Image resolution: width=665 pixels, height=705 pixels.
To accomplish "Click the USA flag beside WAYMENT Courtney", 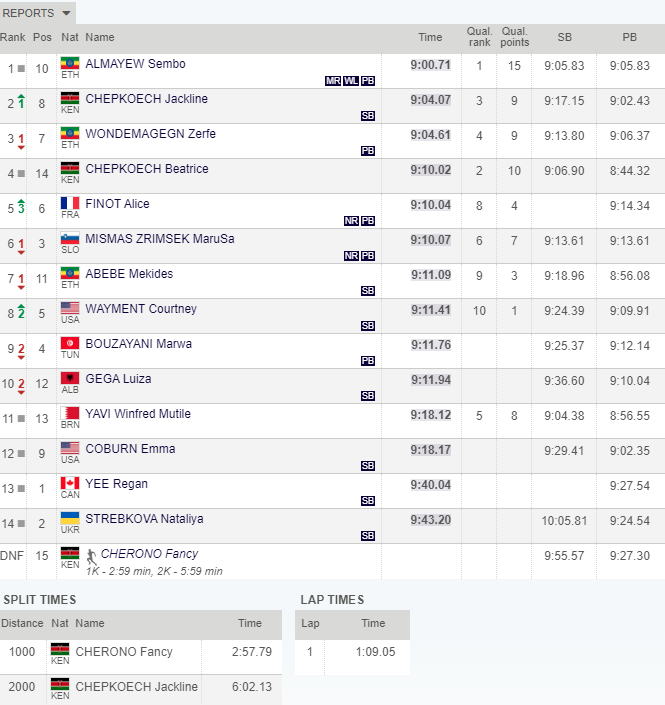I will click(70, 308).
